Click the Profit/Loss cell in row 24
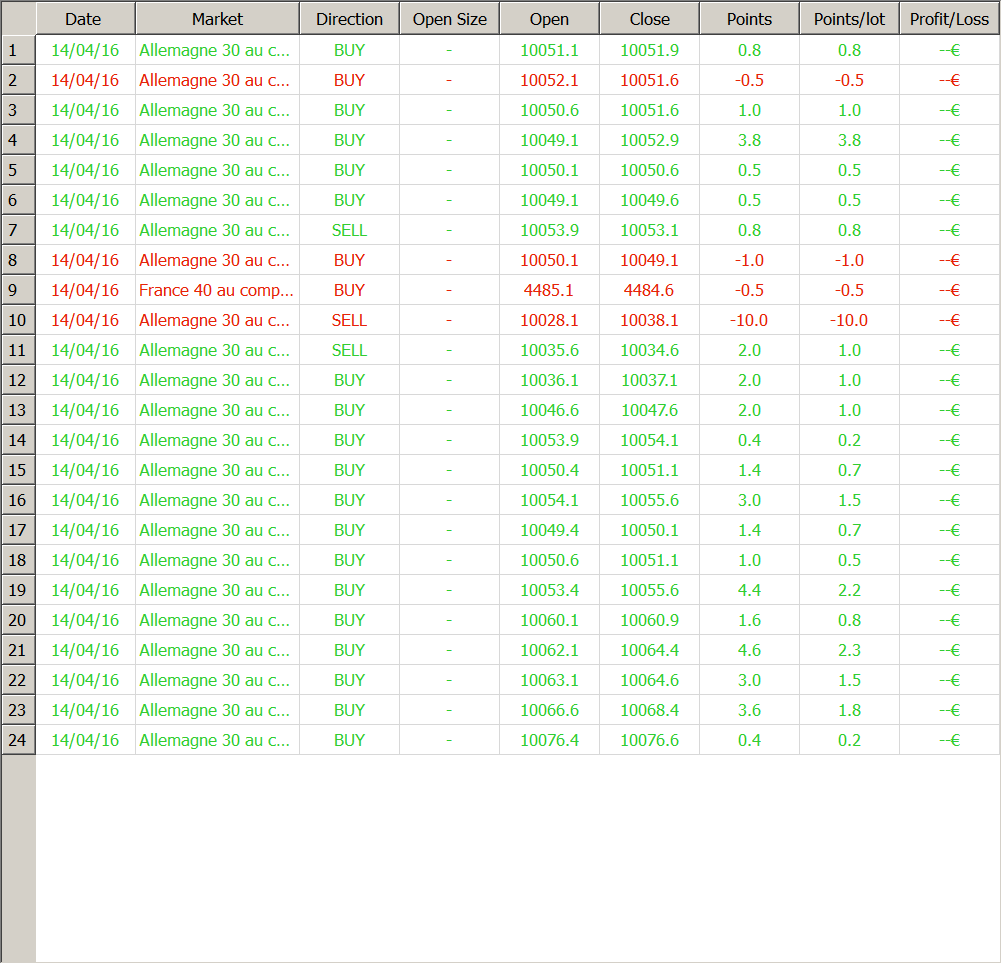1002x964 pixels. coord(950,740)
